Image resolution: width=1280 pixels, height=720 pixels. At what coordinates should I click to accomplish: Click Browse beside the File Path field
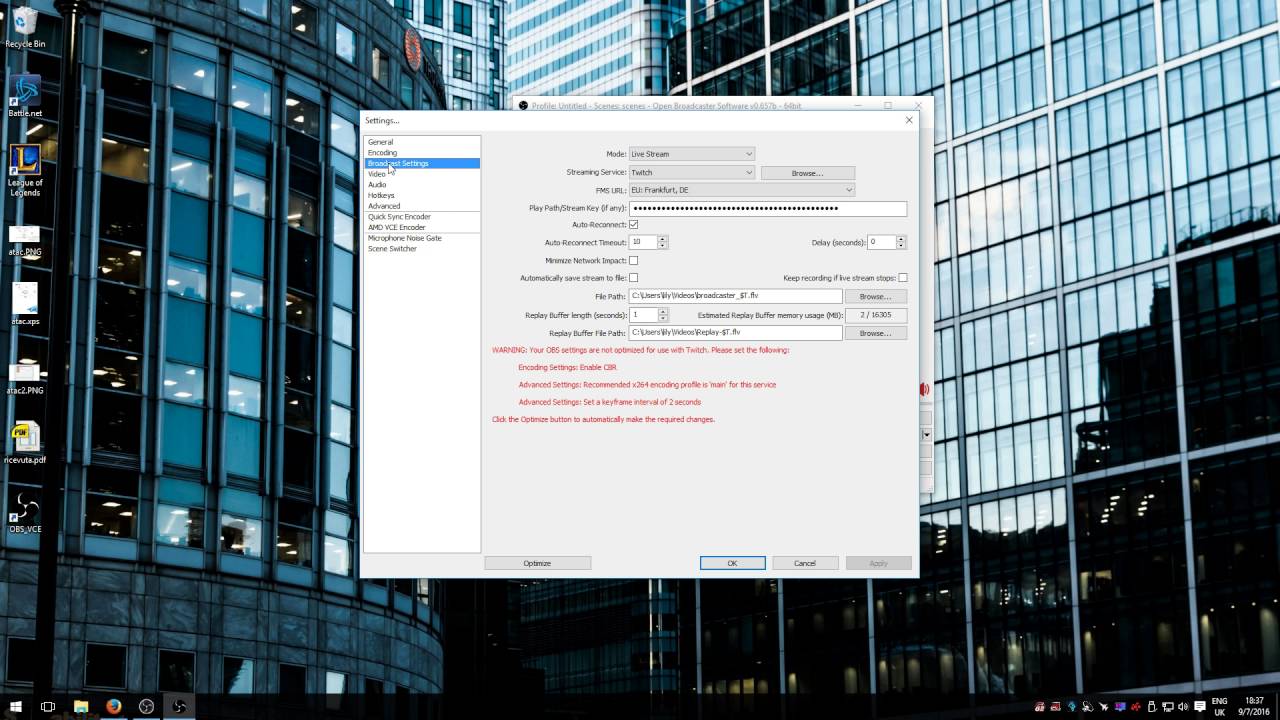point(875,296)
